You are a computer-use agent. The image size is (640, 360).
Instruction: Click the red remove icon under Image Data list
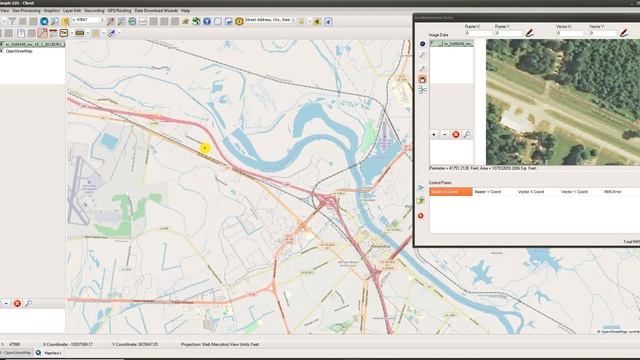coord(456,134)
